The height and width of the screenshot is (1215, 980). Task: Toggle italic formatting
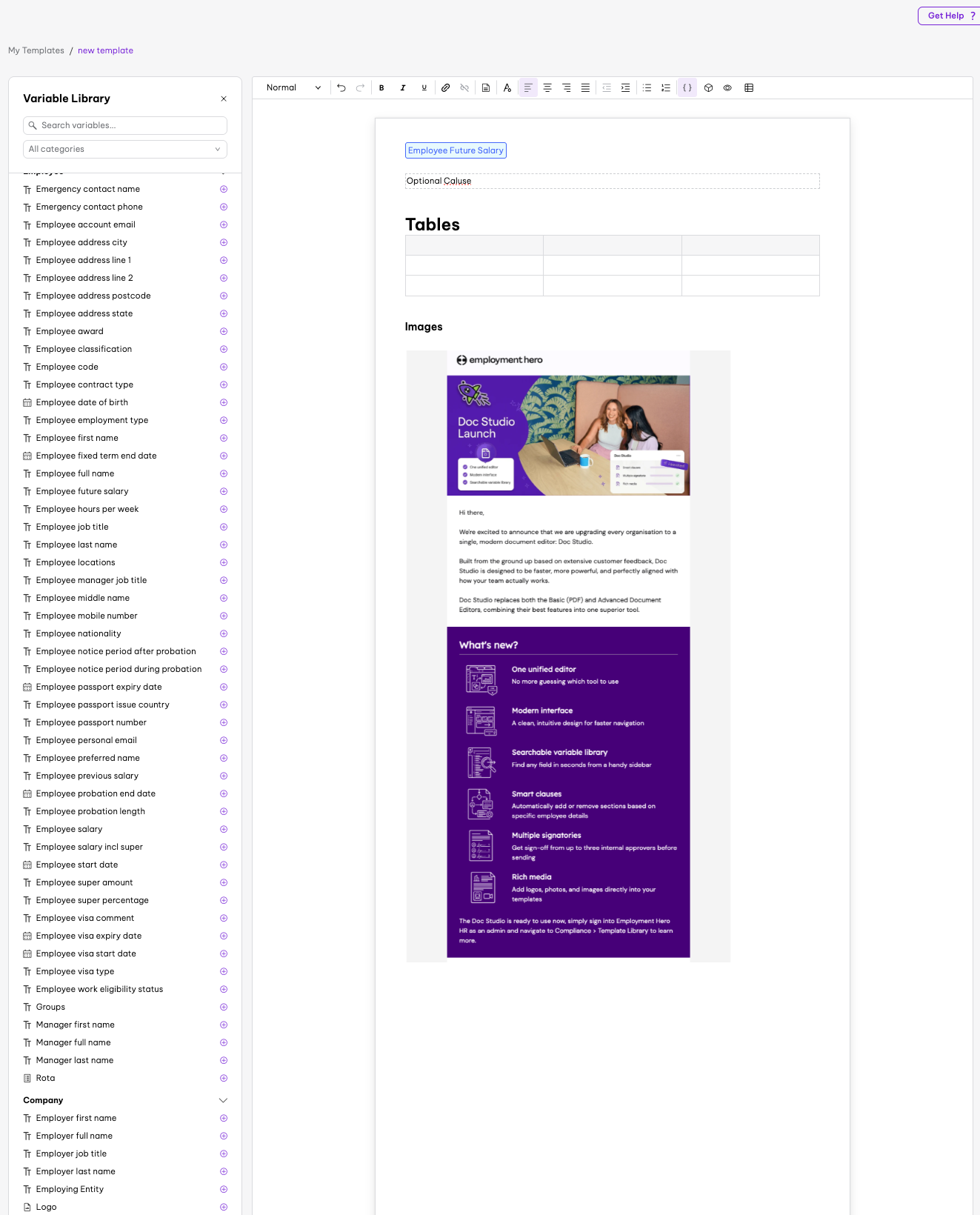point(403,87)
